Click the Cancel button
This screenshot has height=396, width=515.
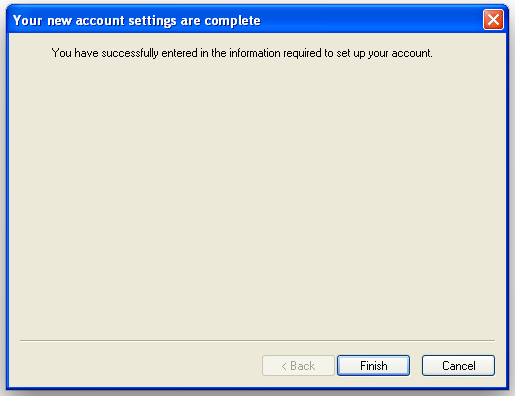coord(458,365)
